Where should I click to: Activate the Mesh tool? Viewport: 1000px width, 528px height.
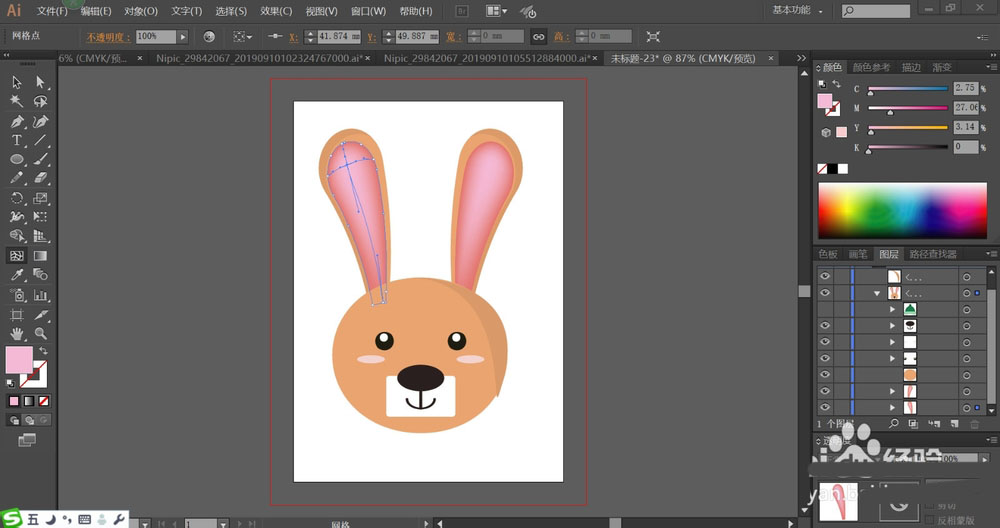pos(17,255)
